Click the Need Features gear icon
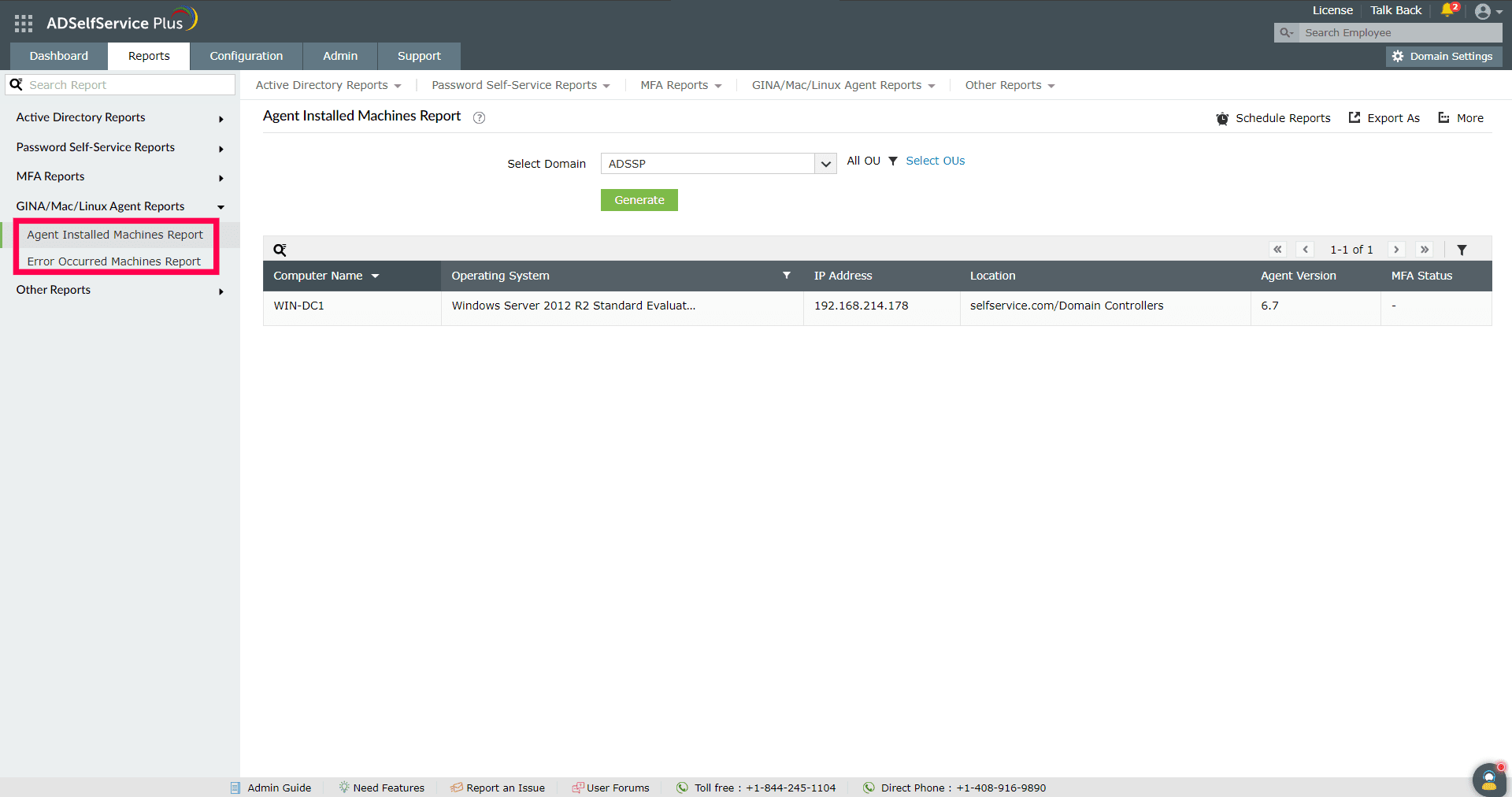 (344, 788)
